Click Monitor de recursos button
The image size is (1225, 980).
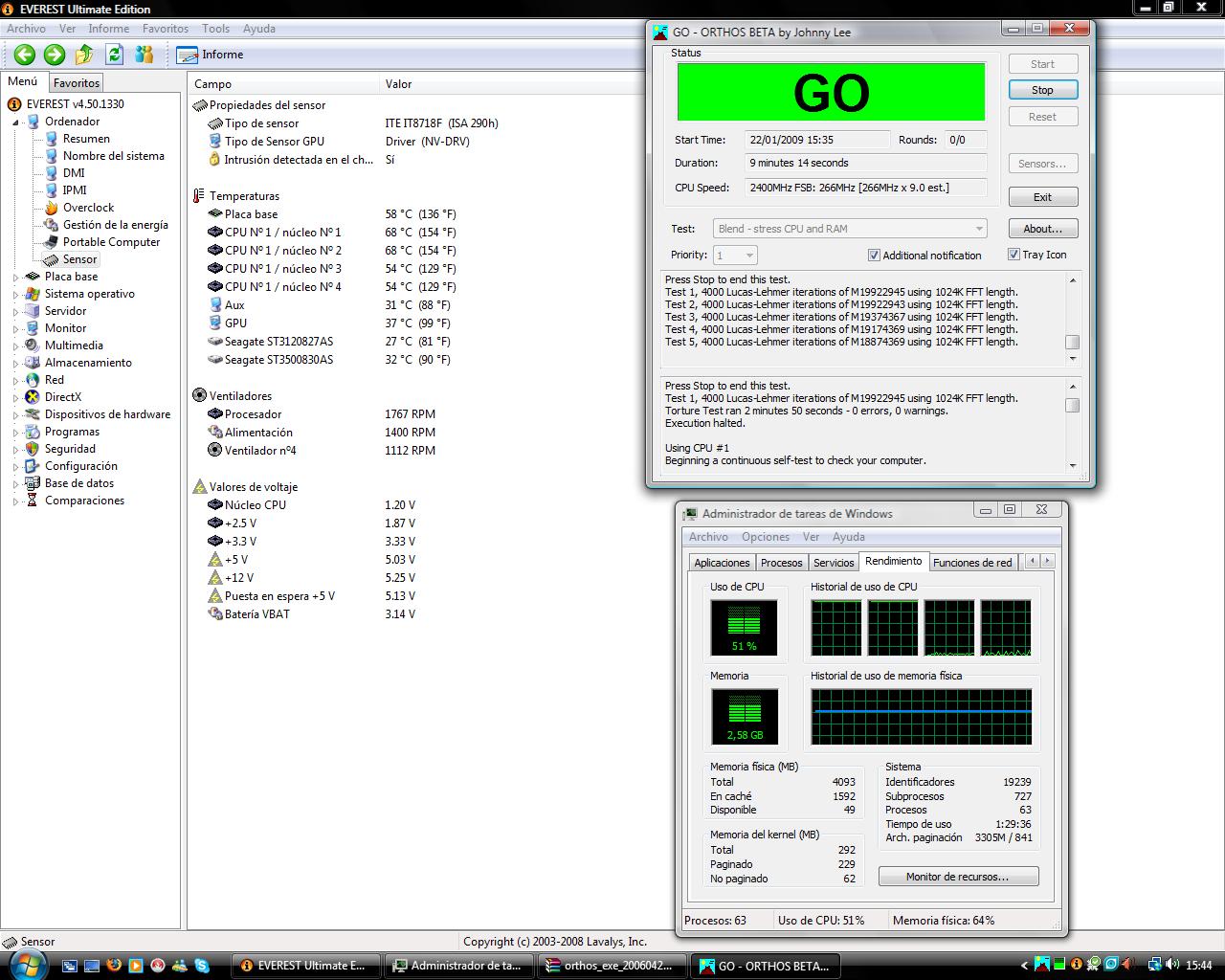(958, 877)
